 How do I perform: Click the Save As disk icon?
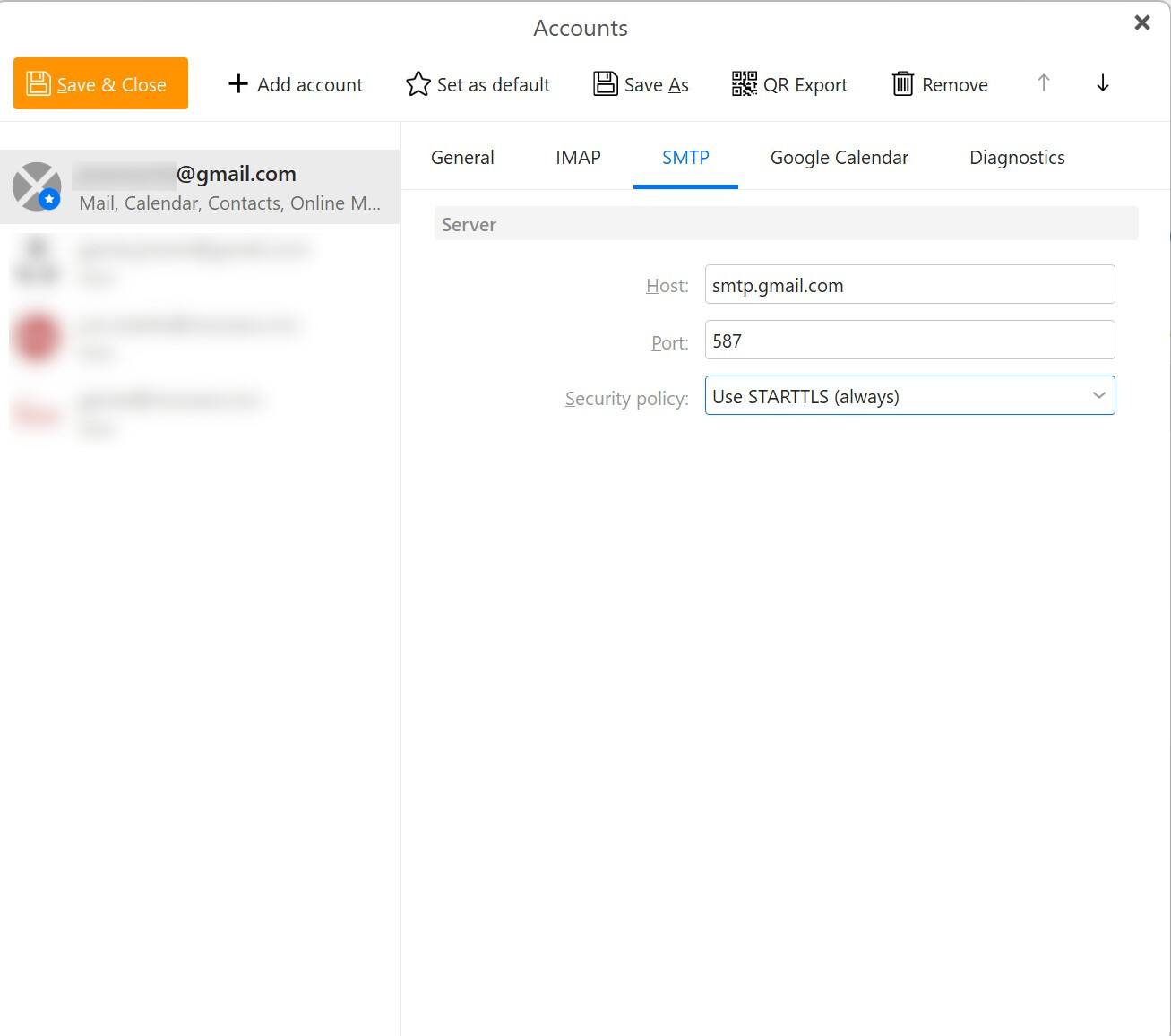coord(606,84)
